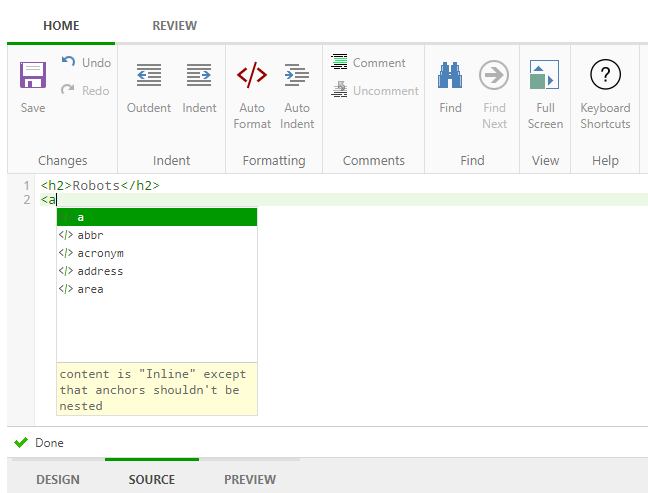The height and width of the screenshot is (493, 648).
Task: Open Find with the binoculars icon
Action: point(450,75)
